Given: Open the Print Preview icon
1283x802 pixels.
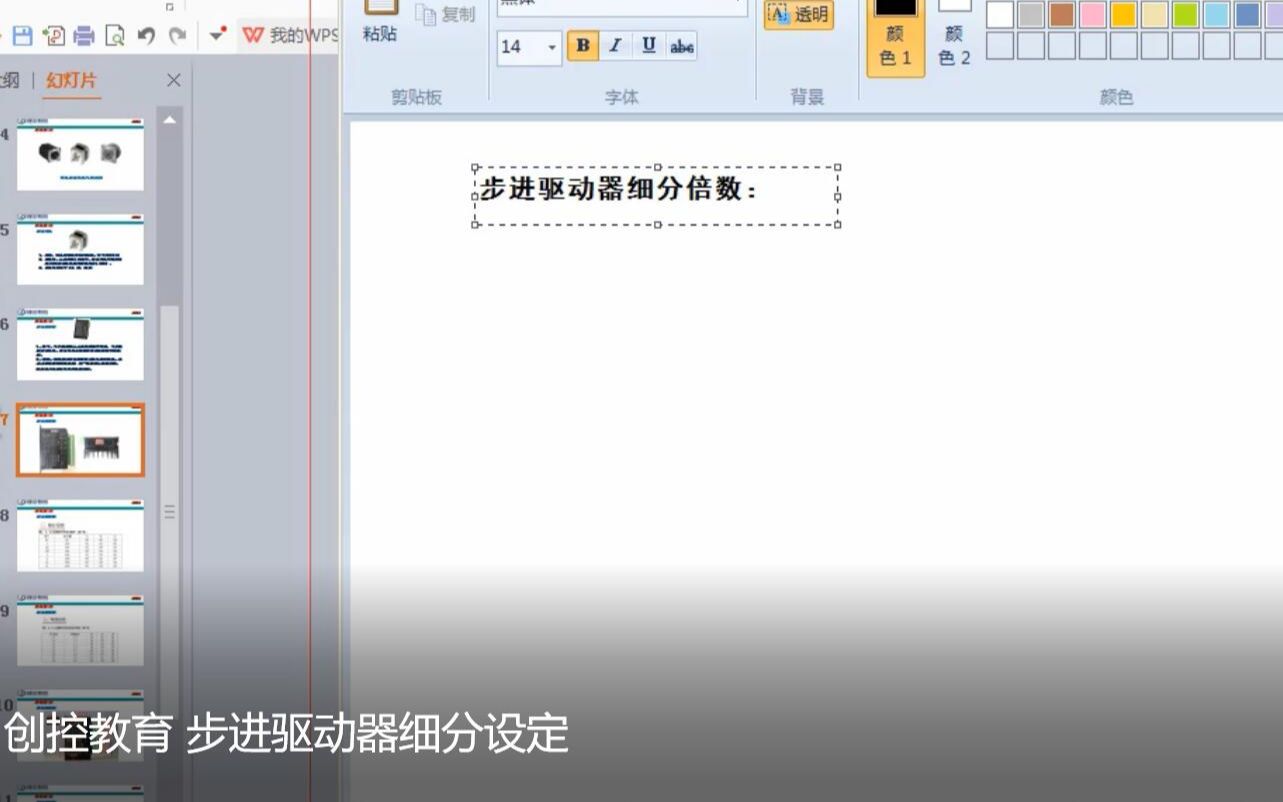Looking at the screenshot, I should tap(115, 36).
